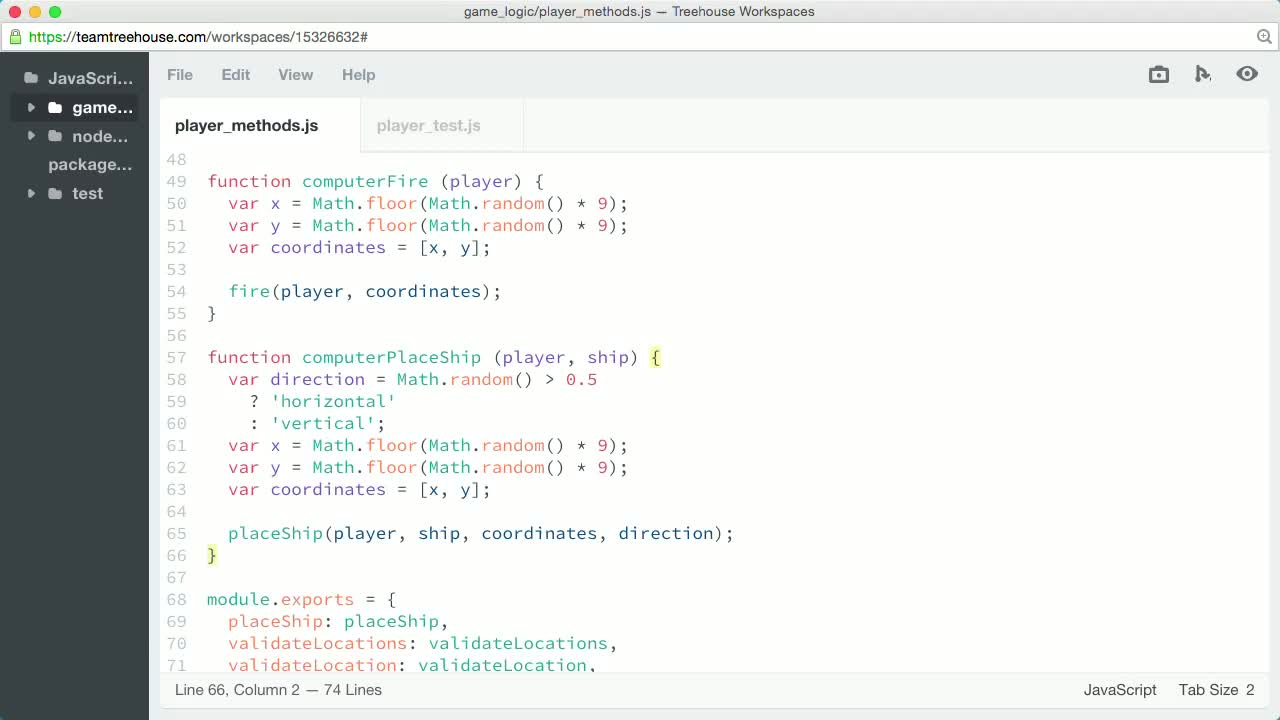The image size is (1280, 720).
Task: Open package... file in sidebar
Action: (90, 165)
